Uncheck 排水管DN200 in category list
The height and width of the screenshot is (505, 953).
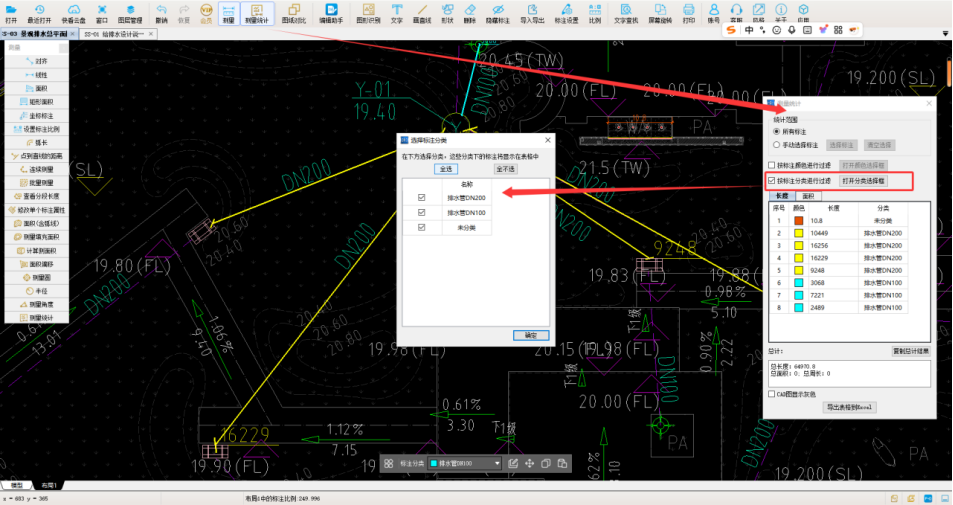tap(422, 198)
